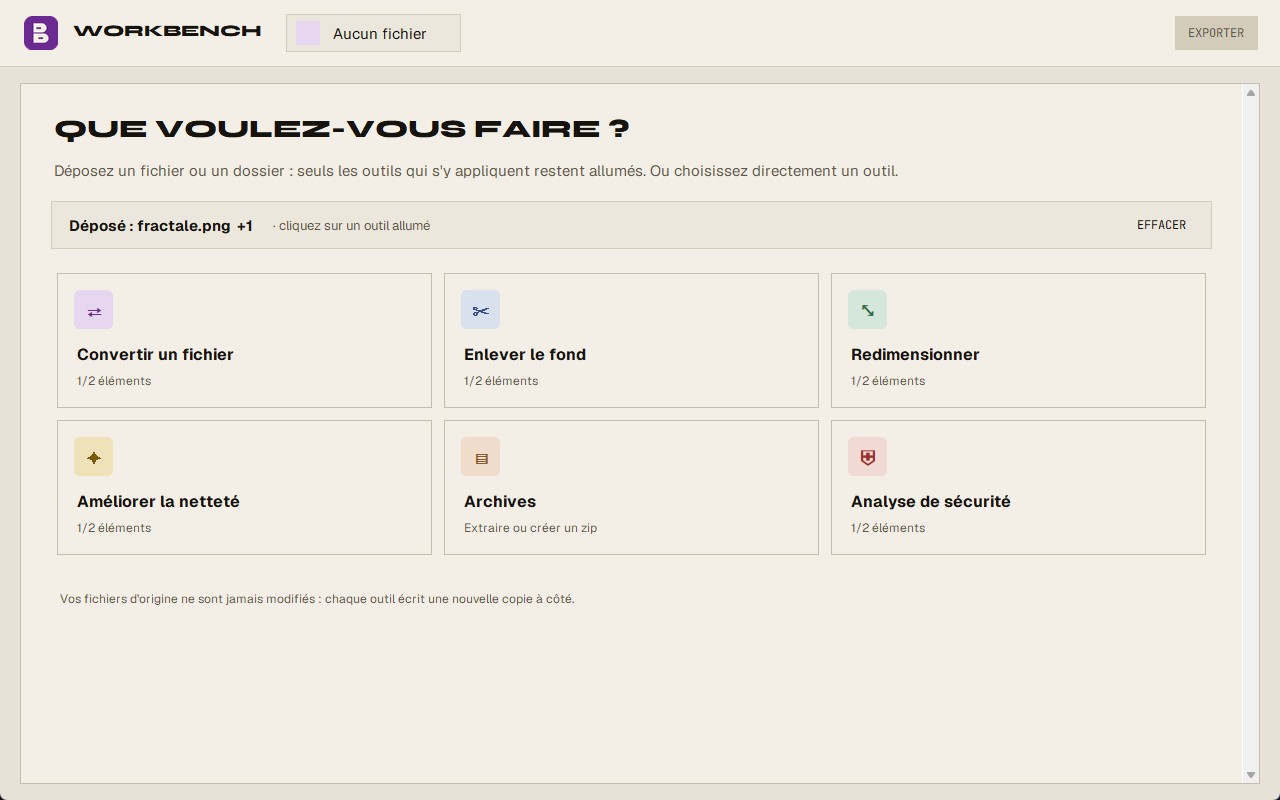Open Améliorer la netteté tool
The image size is (1280, 800).
pyautogui.click(x=244, y=487)
